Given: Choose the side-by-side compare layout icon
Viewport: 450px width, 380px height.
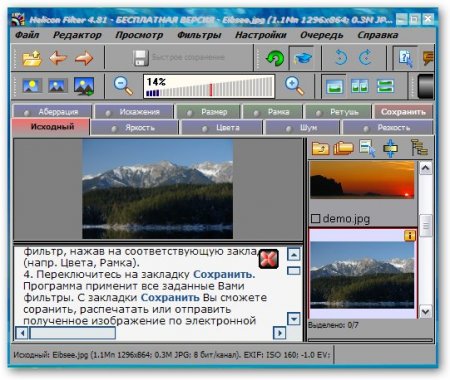Looking at the screenshot, I should point(360,86).
